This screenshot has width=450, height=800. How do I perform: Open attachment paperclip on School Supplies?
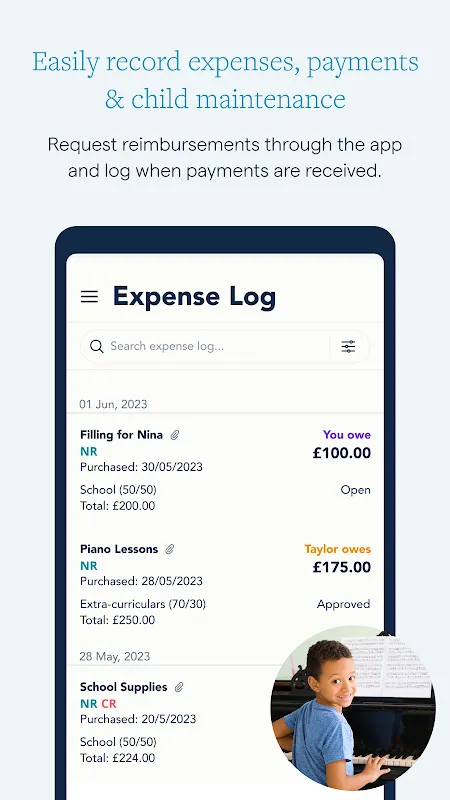coord(179,687)
